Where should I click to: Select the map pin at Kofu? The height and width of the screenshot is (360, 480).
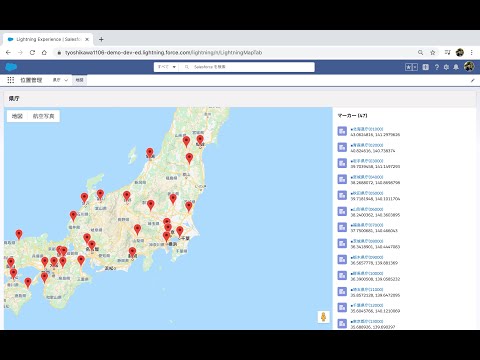coord(137,230)
